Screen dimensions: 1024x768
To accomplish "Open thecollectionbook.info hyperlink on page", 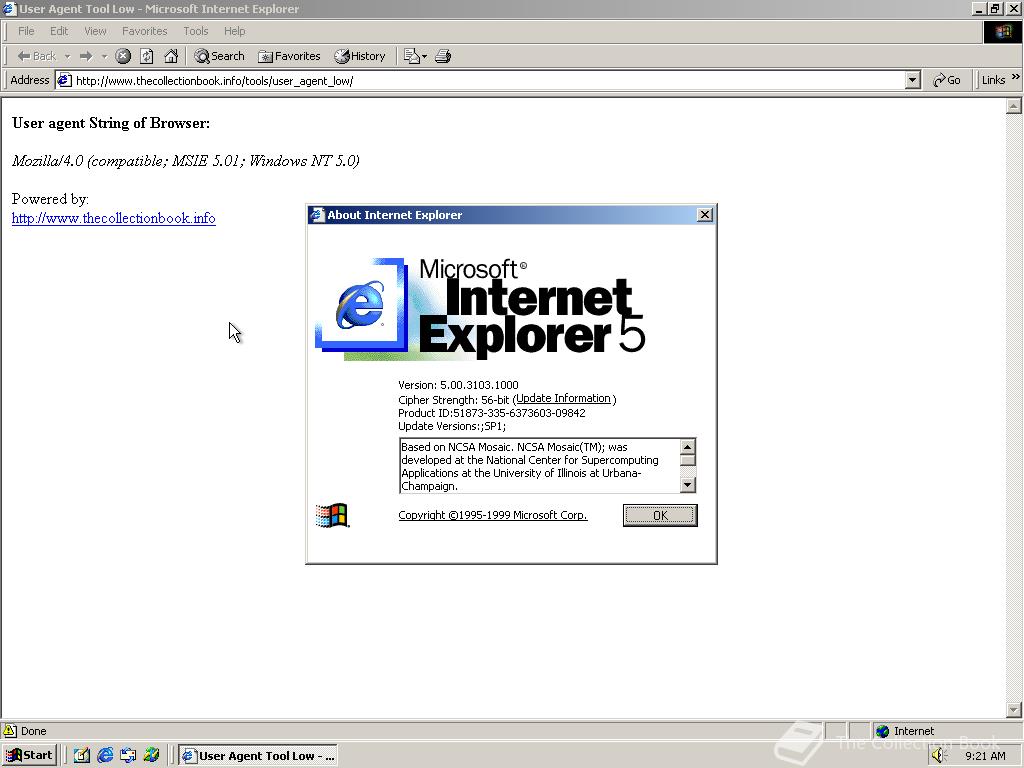I will 114,218.
